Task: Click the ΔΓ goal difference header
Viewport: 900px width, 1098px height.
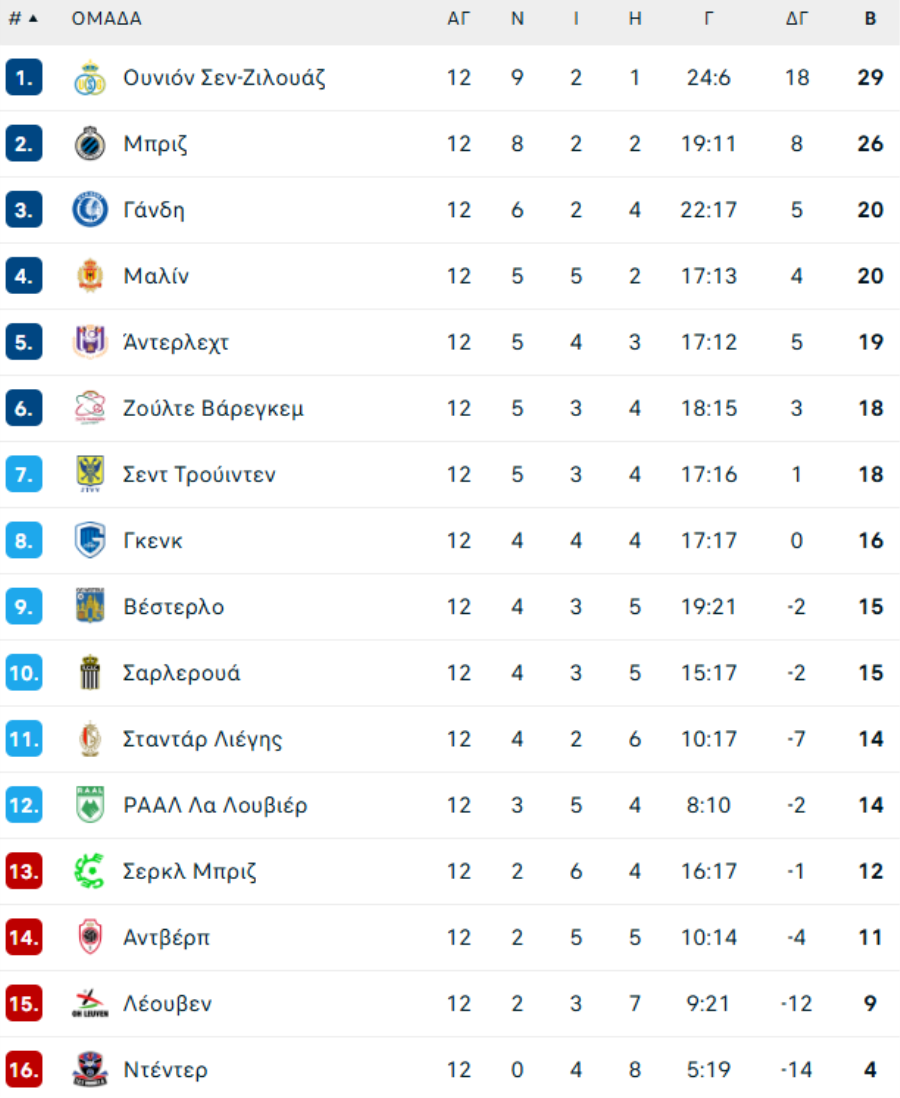Action: click(x=796, y=19)
